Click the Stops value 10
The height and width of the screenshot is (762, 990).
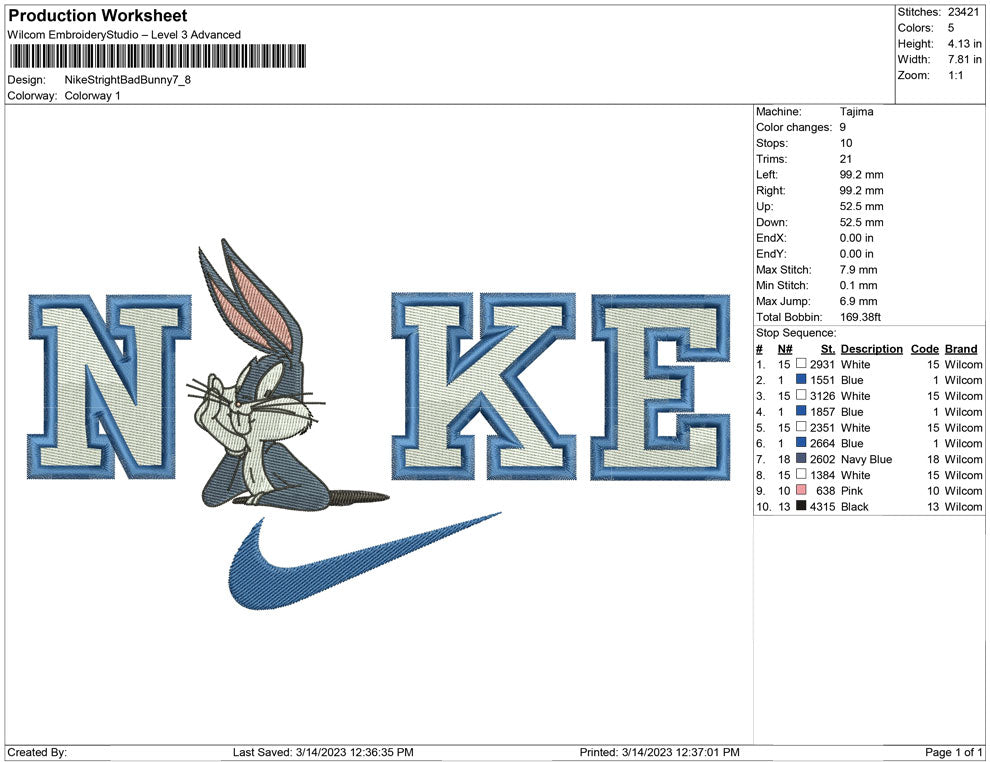(845, 143)
